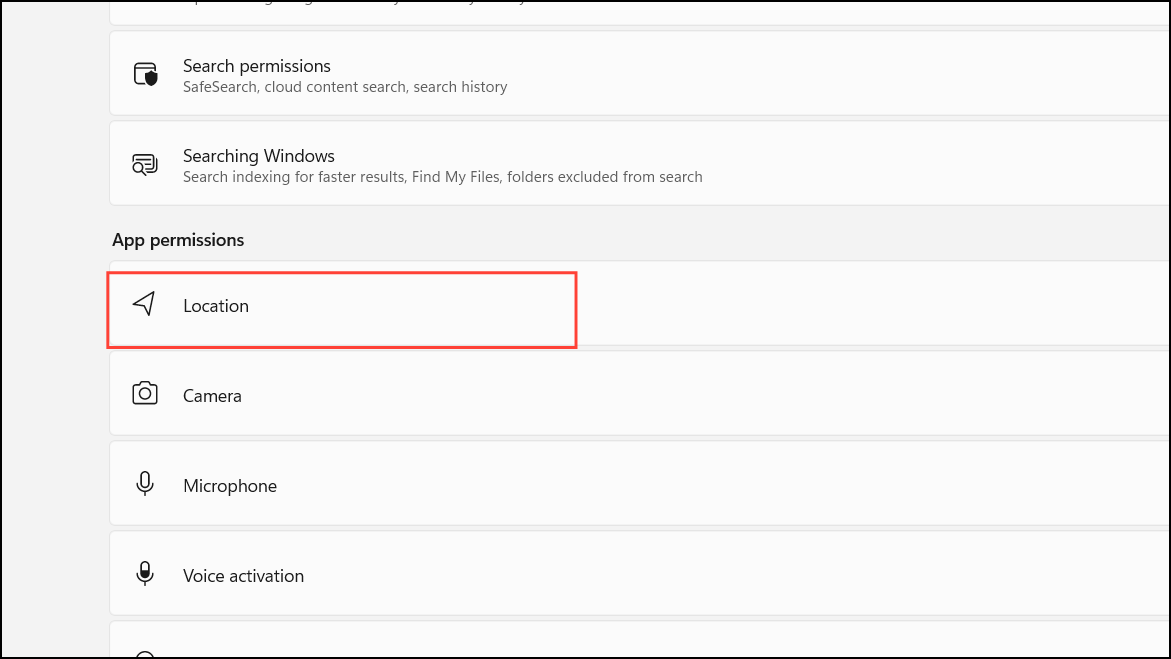The height and width of the screenshot is (659, 1171).
Task: Open Searching Windows settings
Action: click(x=259, y=156)
